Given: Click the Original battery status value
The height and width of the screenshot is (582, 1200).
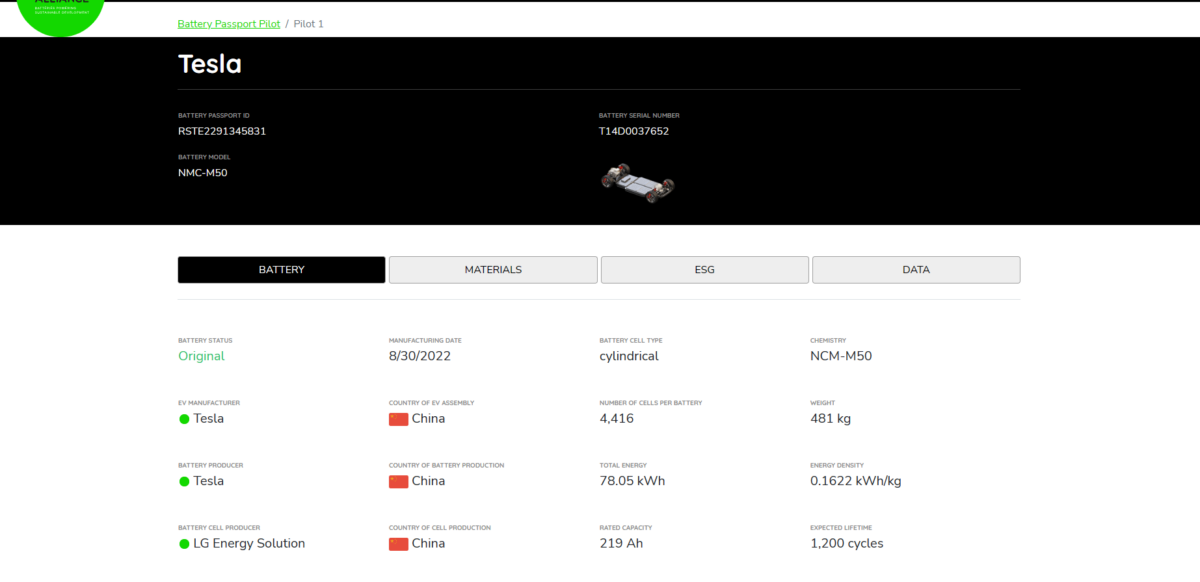Looking at the screenshot, I should click(201, 356).
